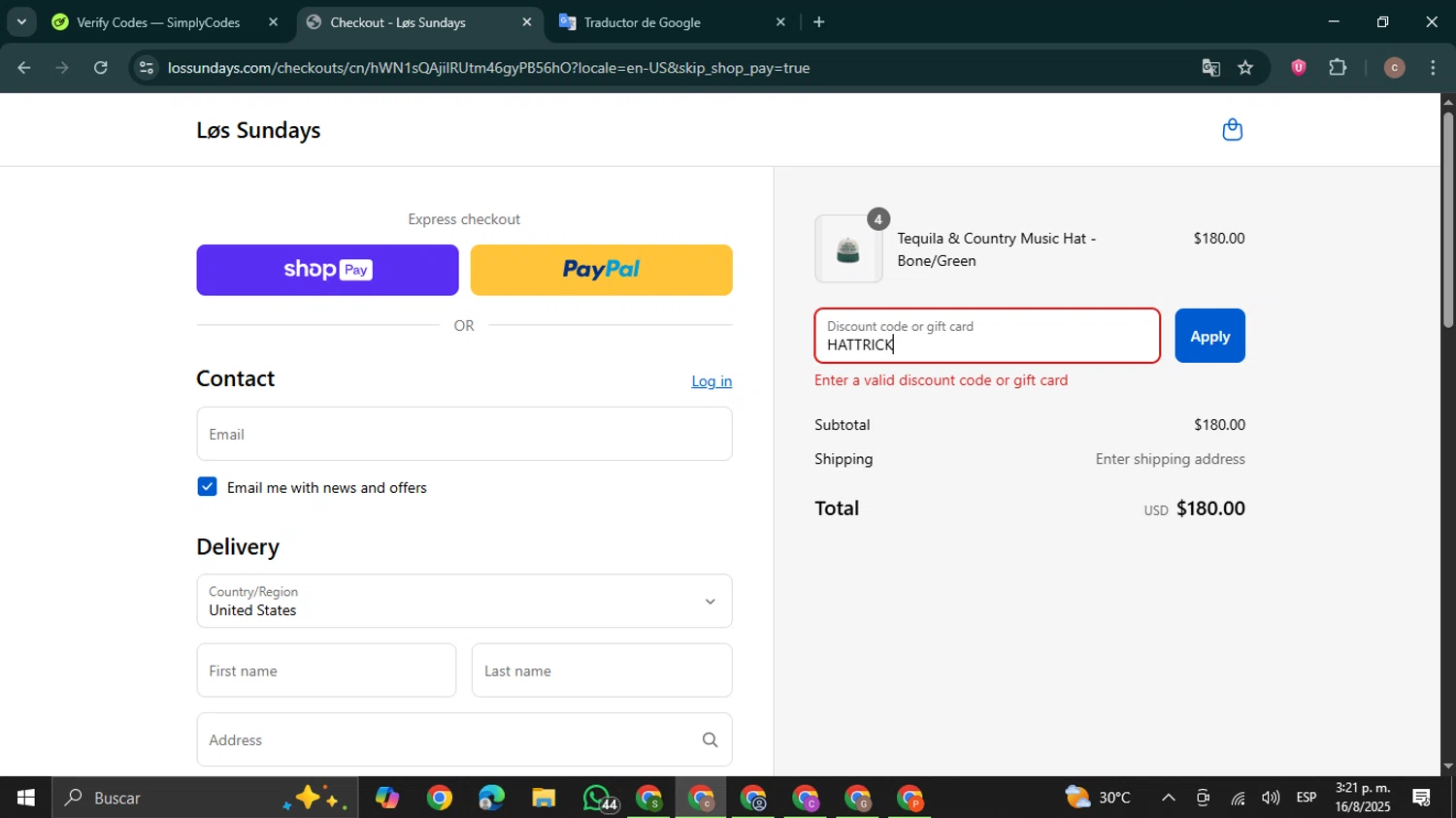Viewport: 1456px width, 818px height.
Task: Expand the Country/Region dropdown
Action: tap(464, 601)
